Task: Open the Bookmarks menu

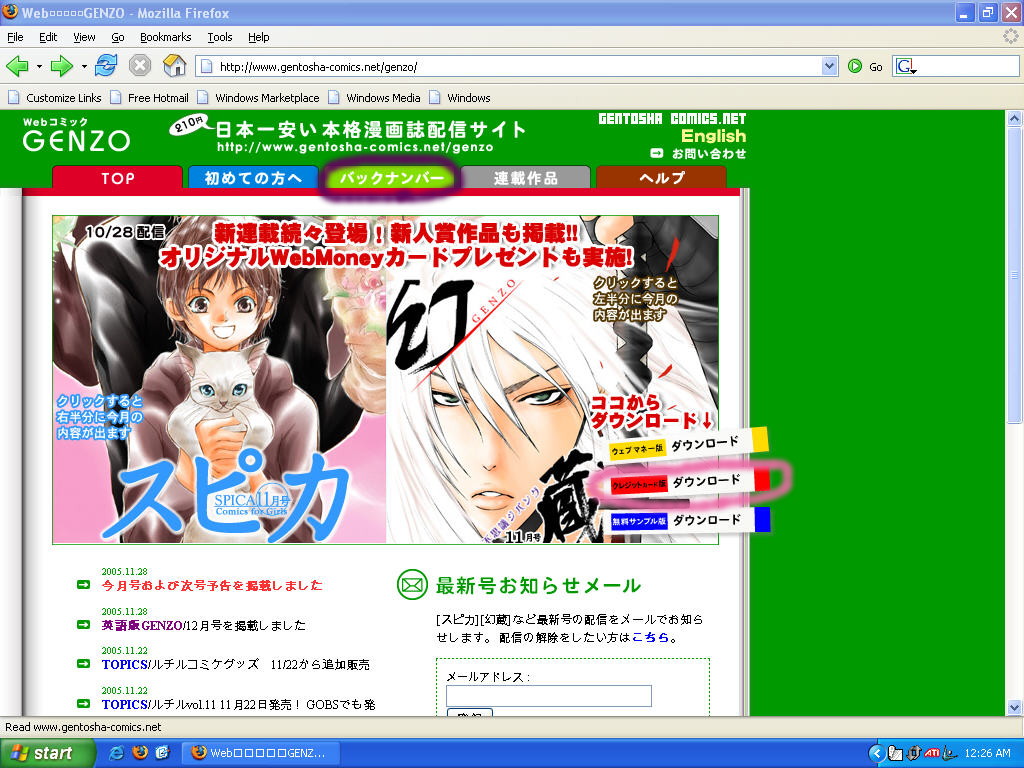Action: pyautogui.click(x=165, y=37)
